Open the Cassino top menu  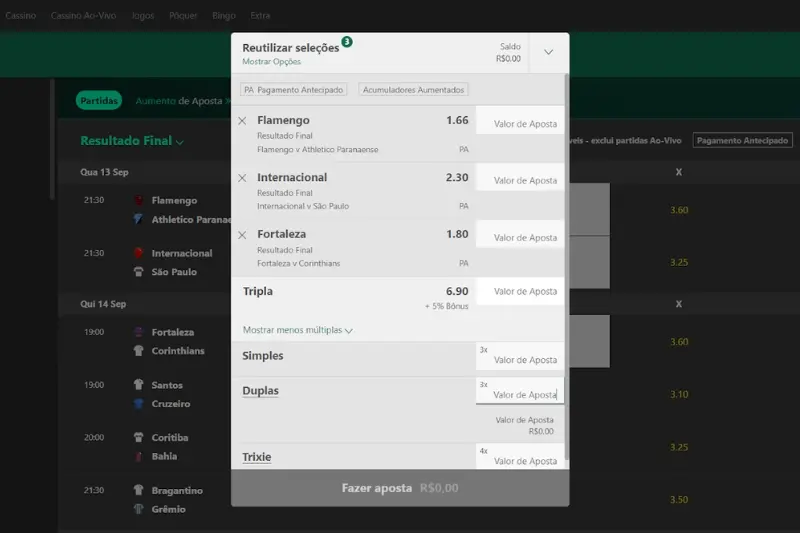click(x=20, y=15)
